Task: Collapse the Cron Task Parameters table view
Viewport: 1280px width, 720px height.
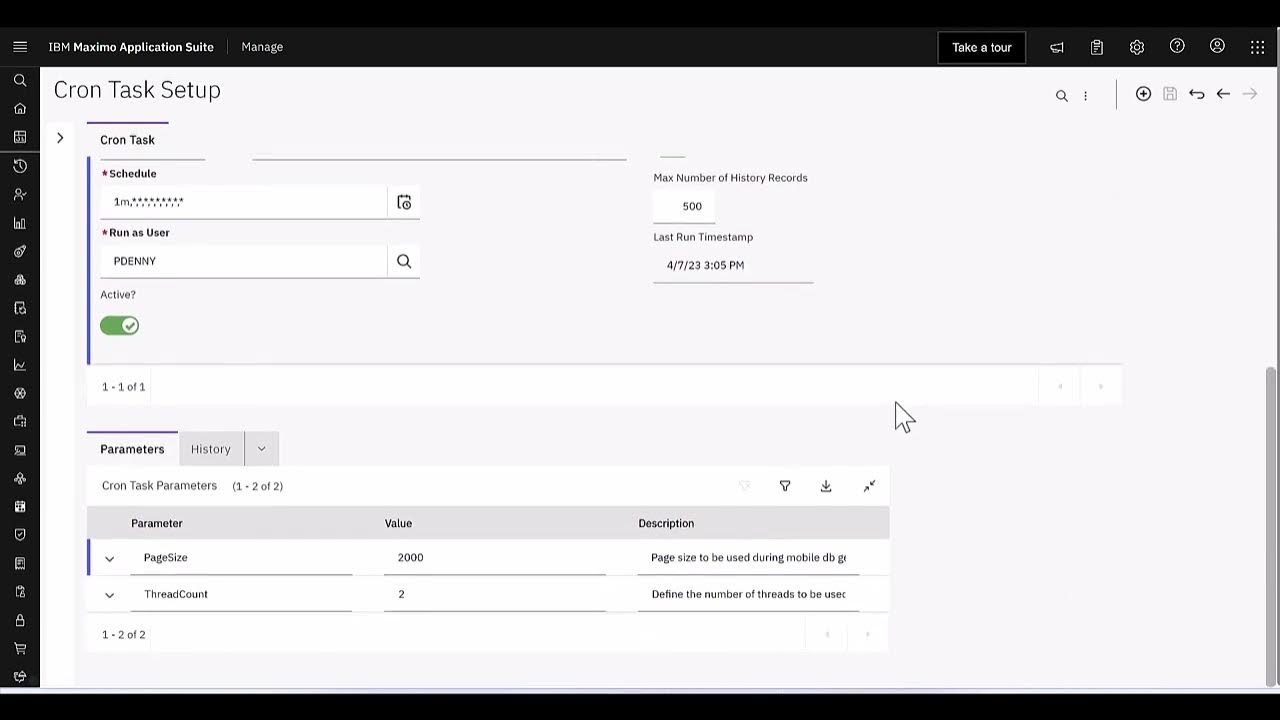Action: 869,486
